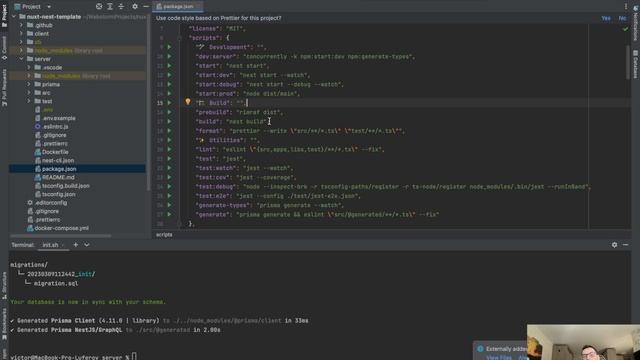Open the Project view dropdown

(x=49, y=7)
